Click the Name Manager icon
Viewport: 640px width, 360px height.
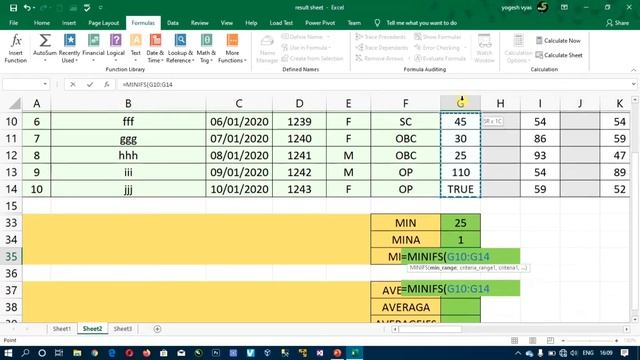click(x=267, y=48)
